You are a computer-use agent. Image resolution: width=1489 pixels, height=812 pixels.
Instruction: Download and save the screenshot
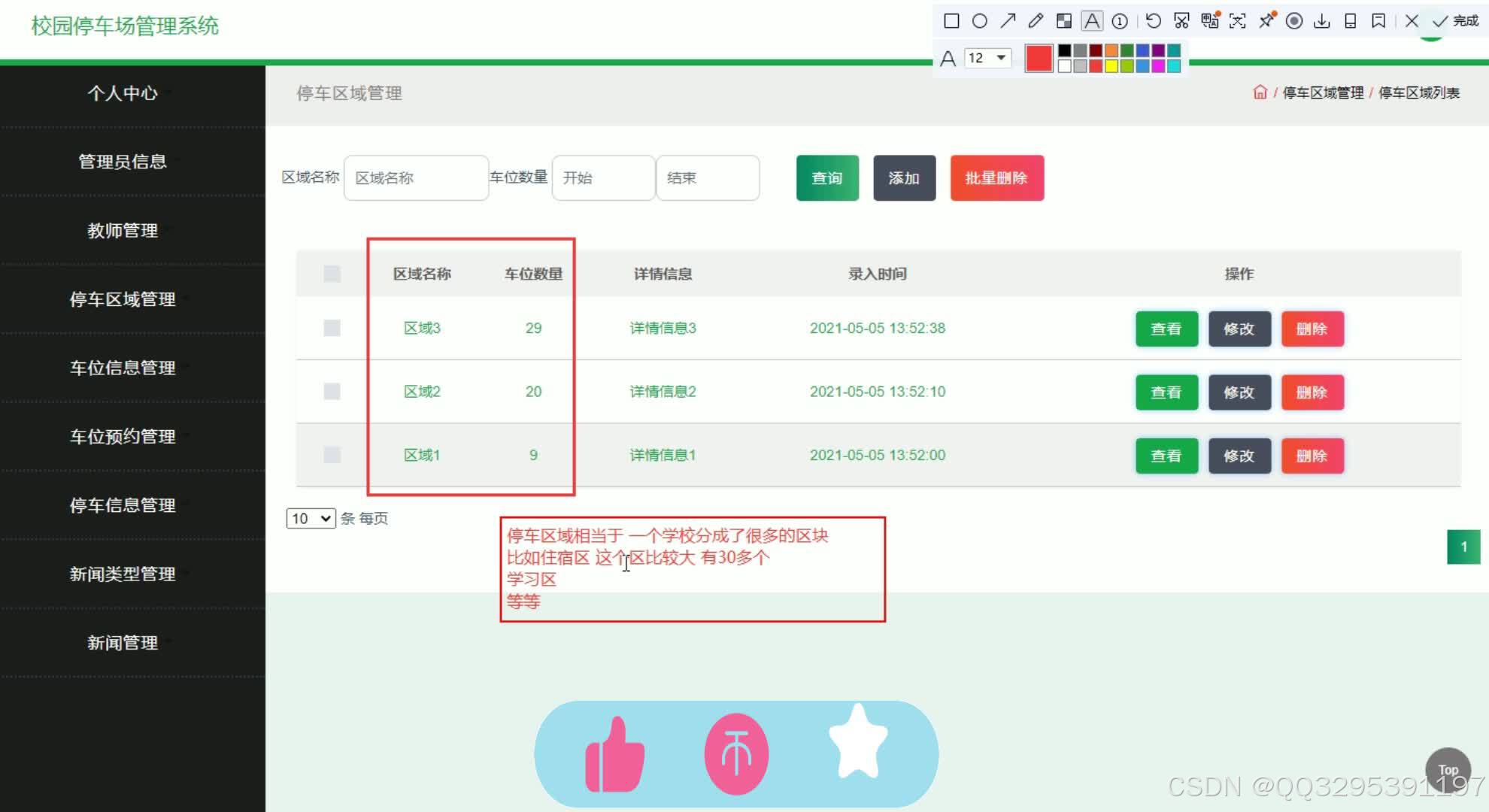tap(1322, 21)
